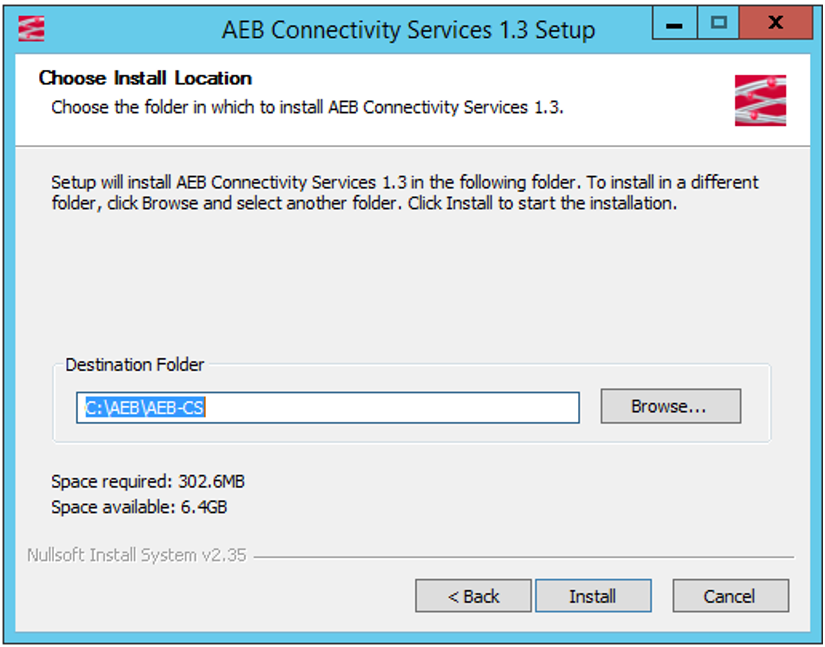Click the empty area of the destination path field
Image resolution: width=825 pixels, height=647 pixels.
(x=400, y=407)
